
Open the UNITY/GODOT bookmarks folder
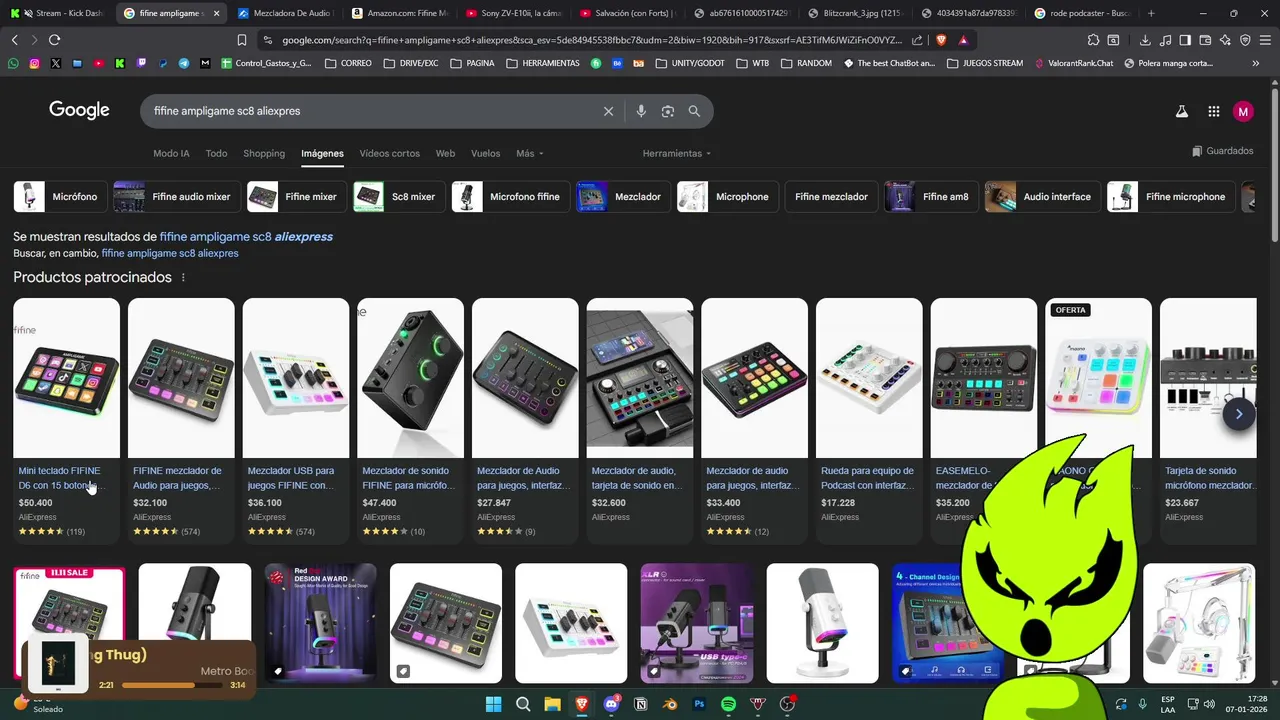[690, 63]
